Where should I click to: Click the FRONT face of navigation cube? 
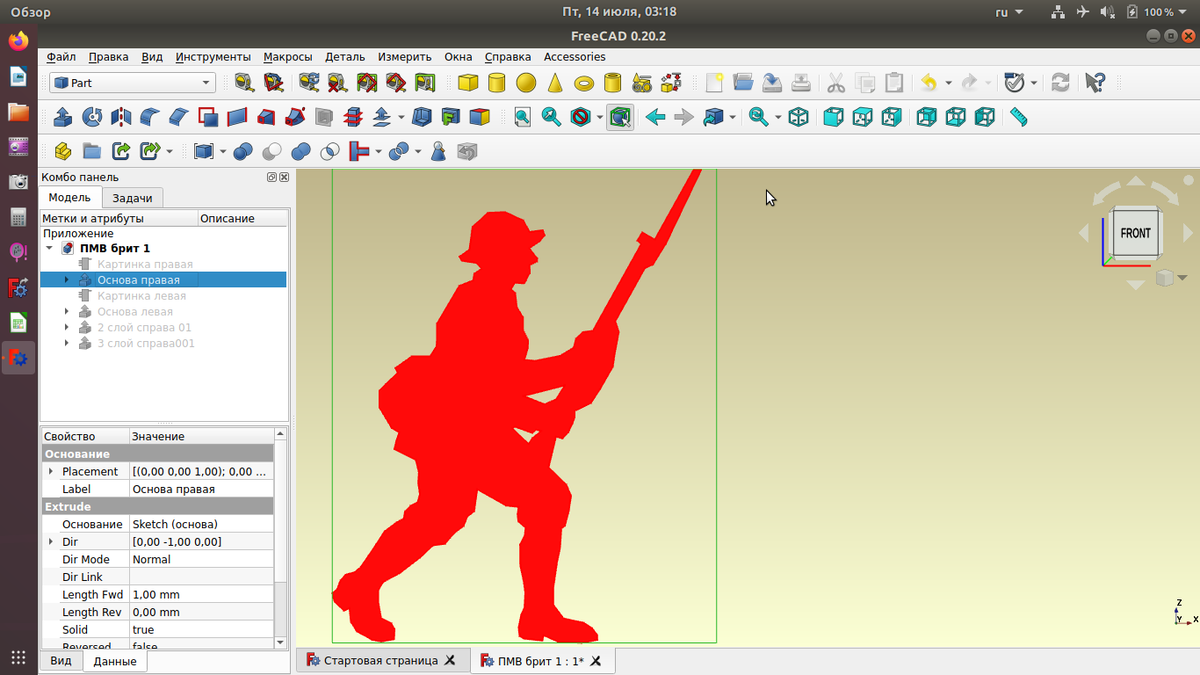click(x=1135, y=233)
